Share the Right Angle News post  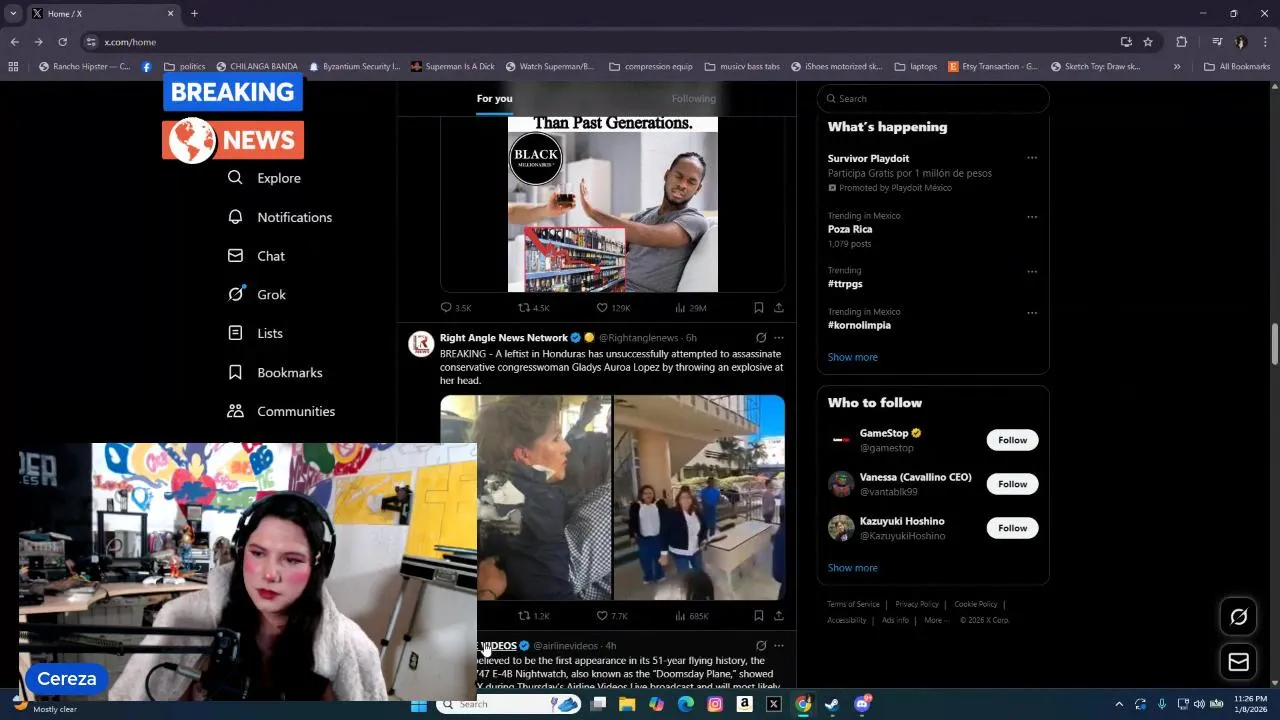click(x=779, y=616)
